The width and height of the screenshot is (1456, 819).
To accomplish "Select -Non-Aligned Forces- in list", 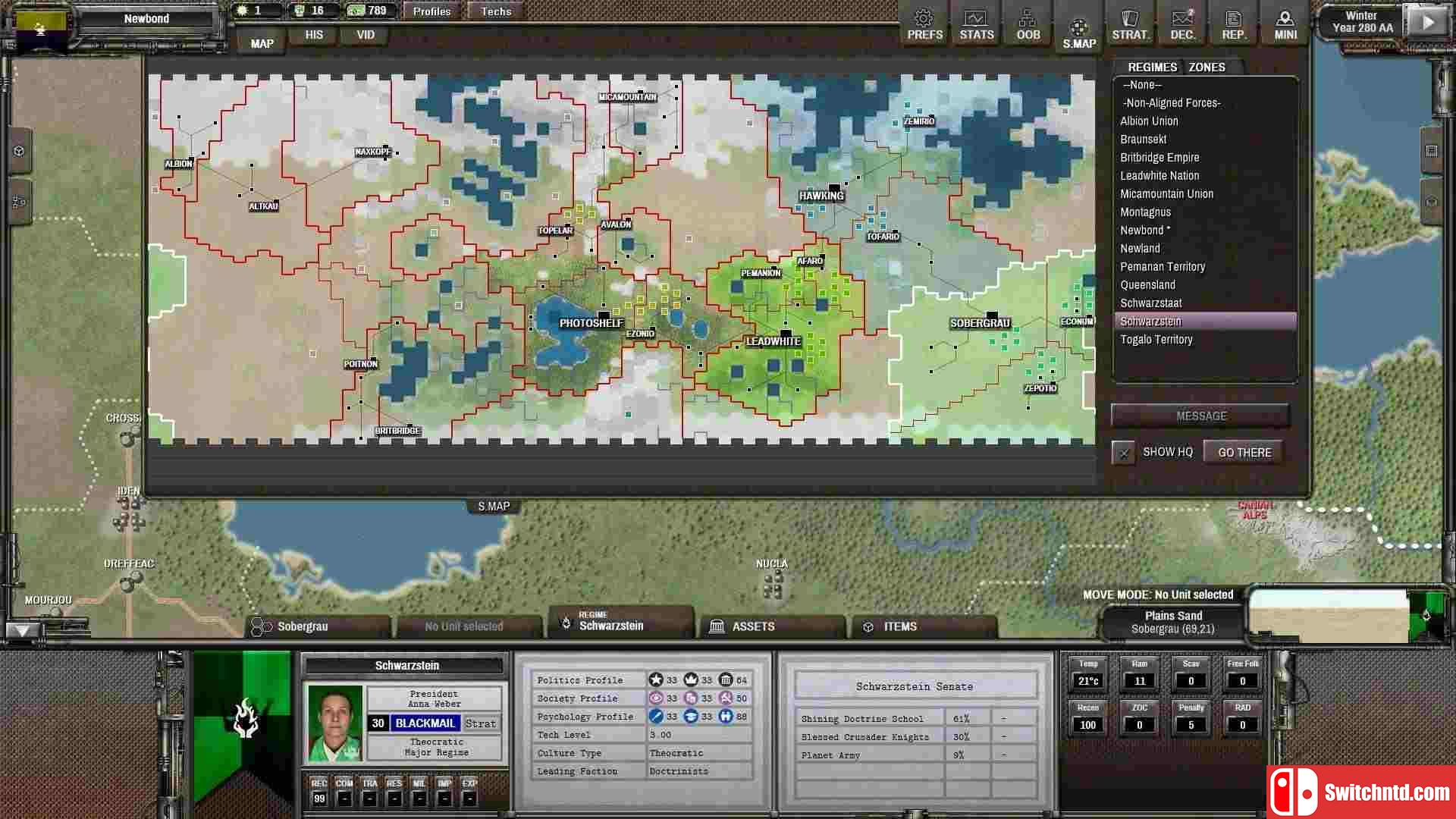I will tap(1205, 103).
